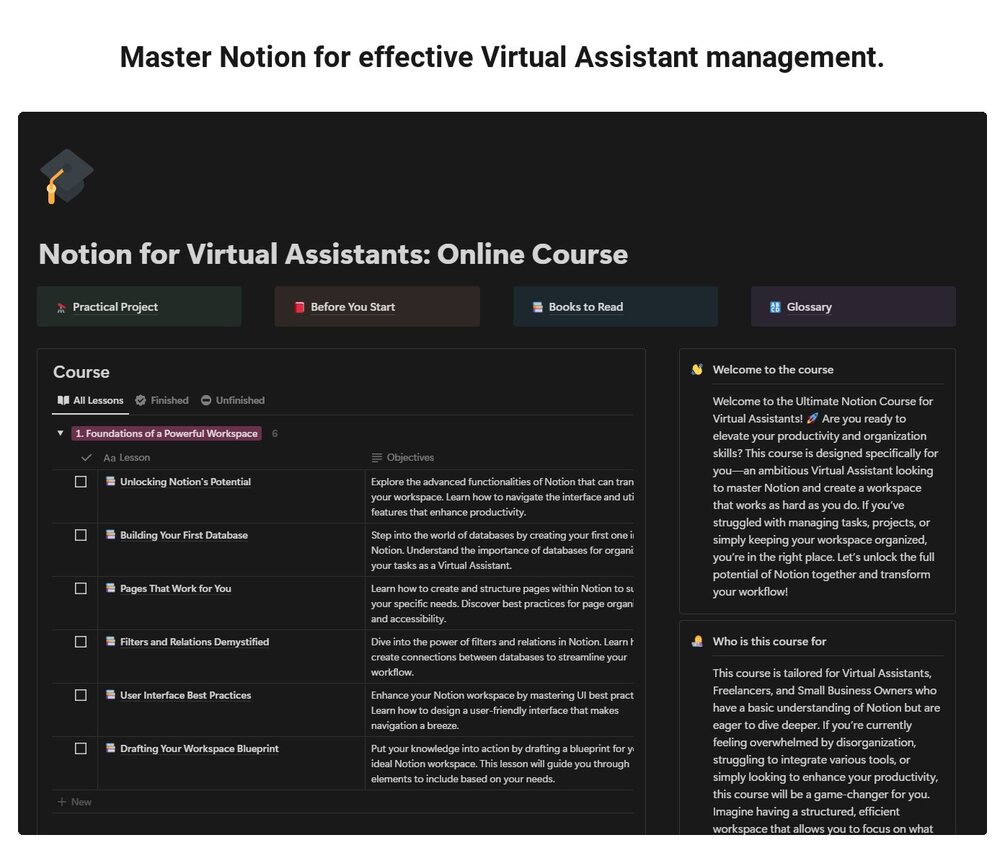Click the 'Master Notion for effective' headline

502,57
